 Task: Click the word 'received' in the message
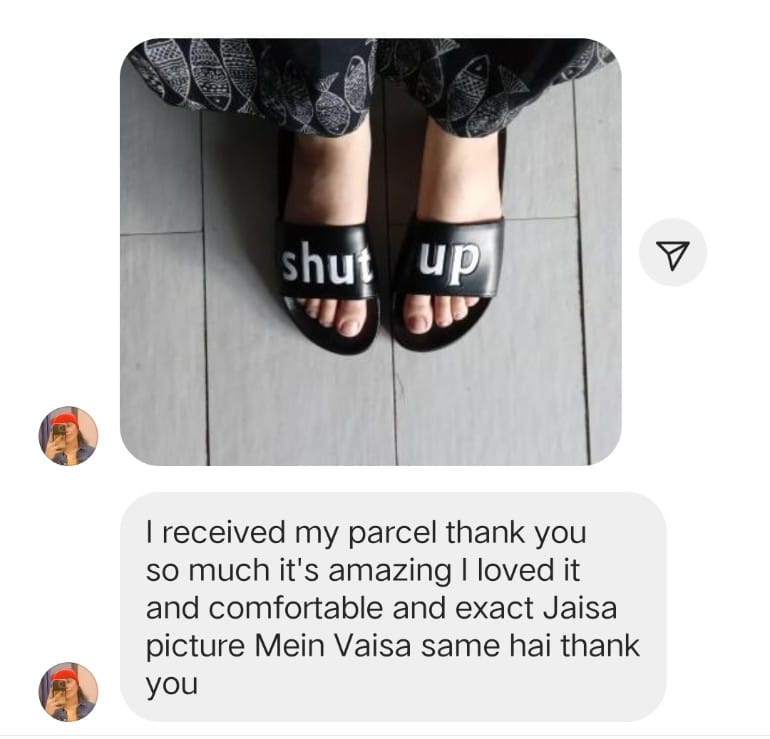222,532
